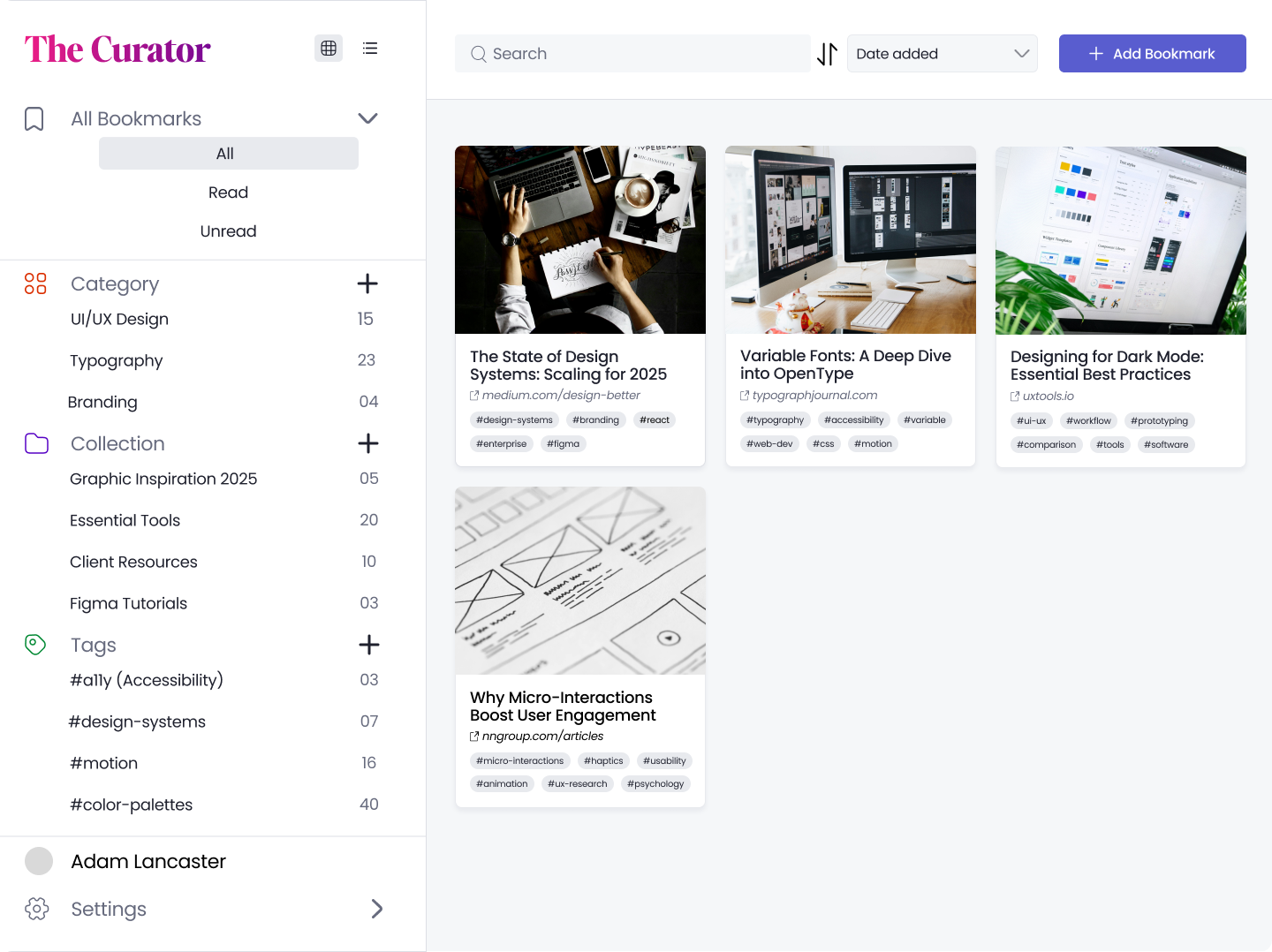Expand Settings with the right chevron
The width and height of the screenshot is (1272, 952).
[377, 909]
